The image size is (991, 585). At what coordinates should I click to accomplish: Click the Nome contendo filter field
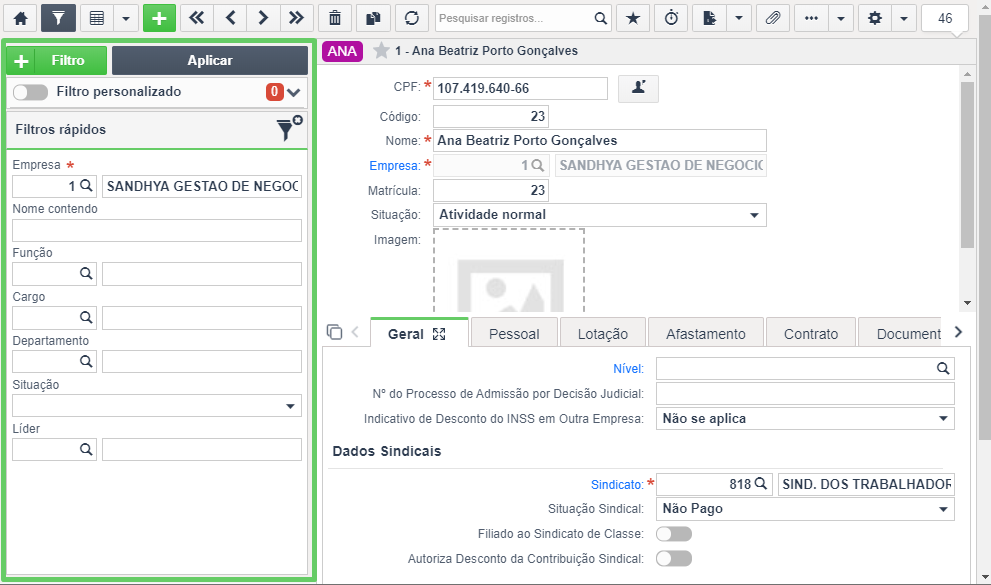(x=157, y=231)
